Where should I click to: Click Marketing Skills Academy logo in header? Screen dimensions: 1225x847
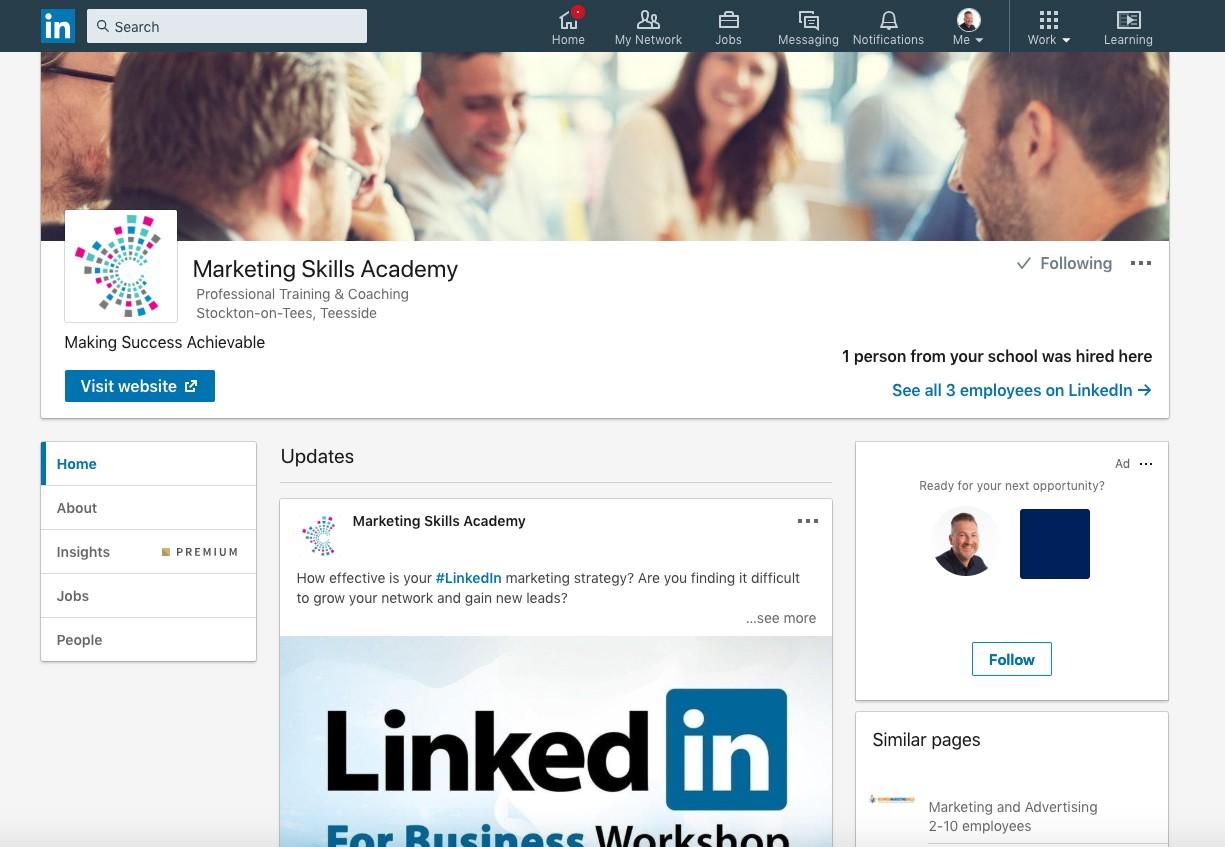pyautogui.click(x=121, y=266)
